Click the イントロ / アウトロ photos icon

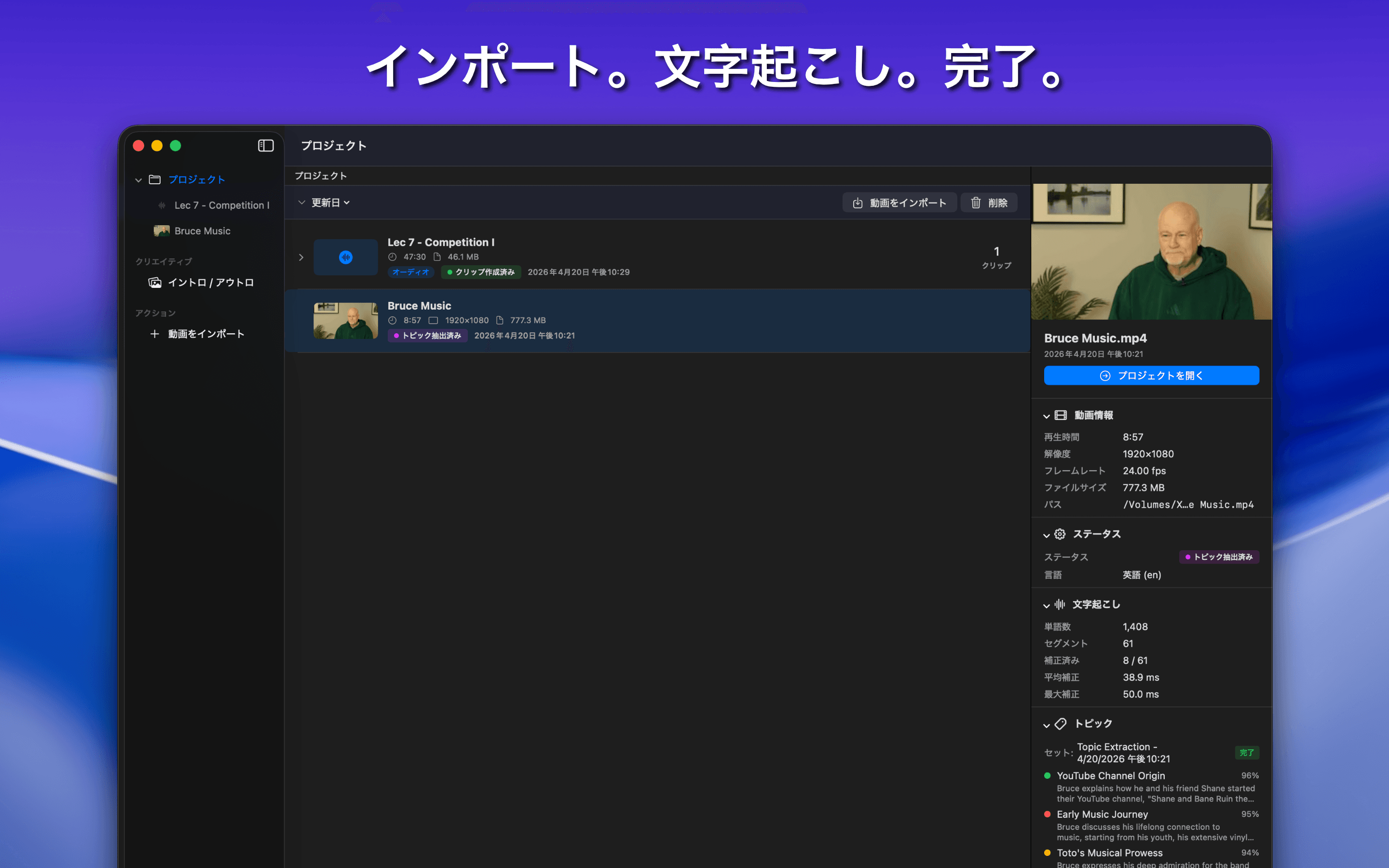point(155,283)
